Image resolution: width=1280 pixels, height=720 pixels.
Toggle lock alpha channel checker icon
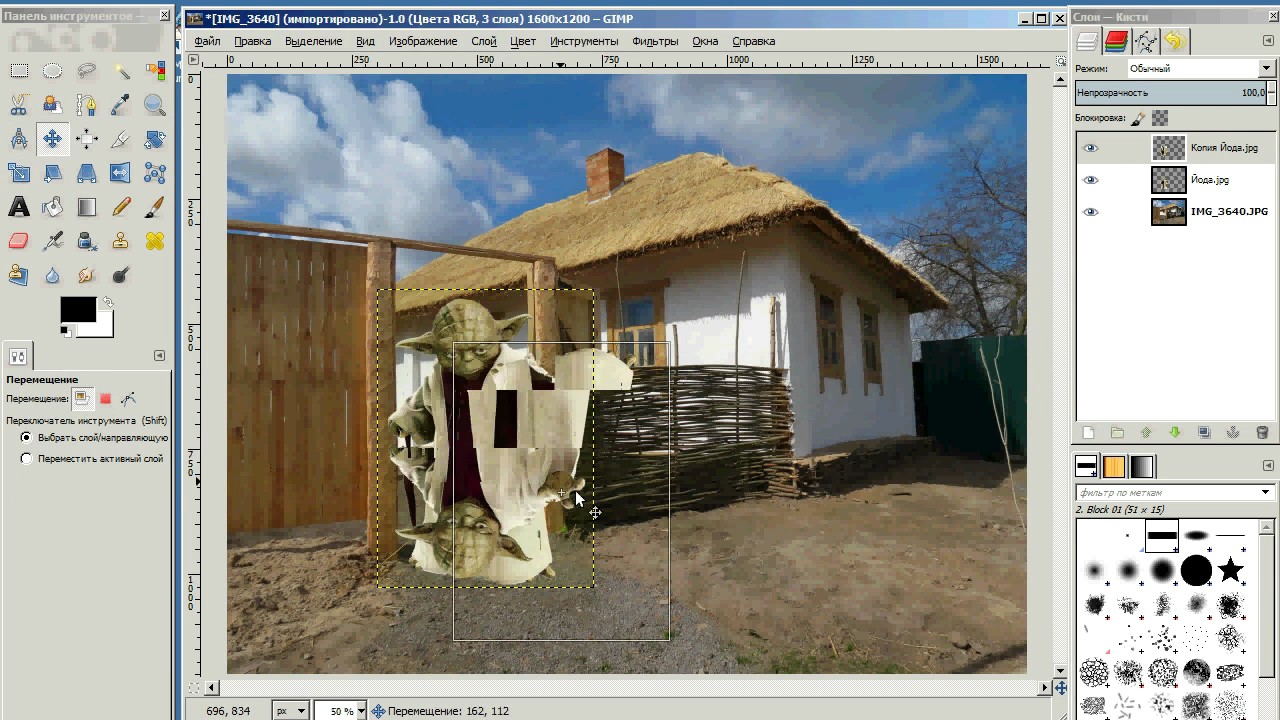[x=1160, y=118]
